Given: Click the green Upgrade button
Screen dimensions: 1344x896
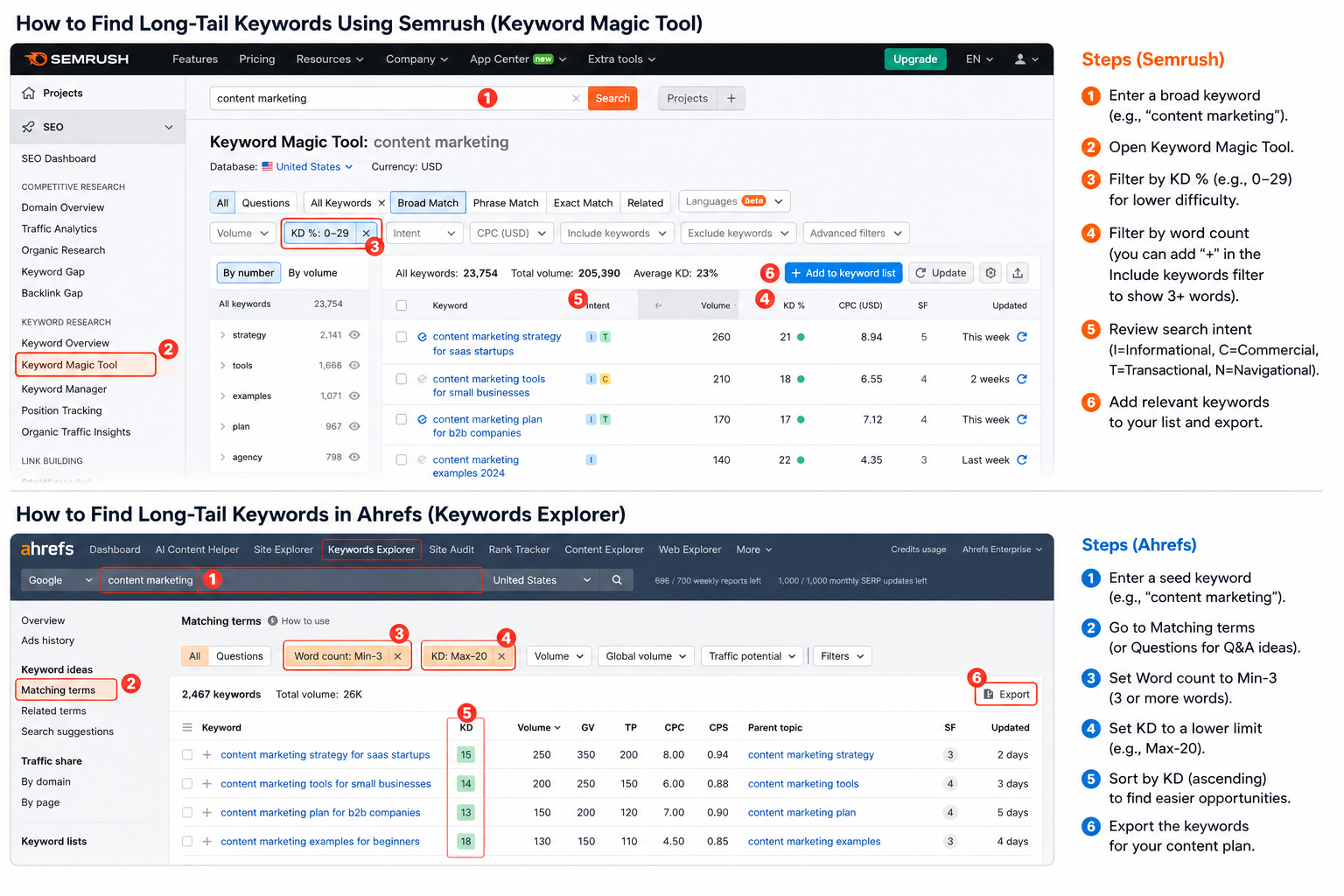Looking at the screenshot, I should coord(915,59).
